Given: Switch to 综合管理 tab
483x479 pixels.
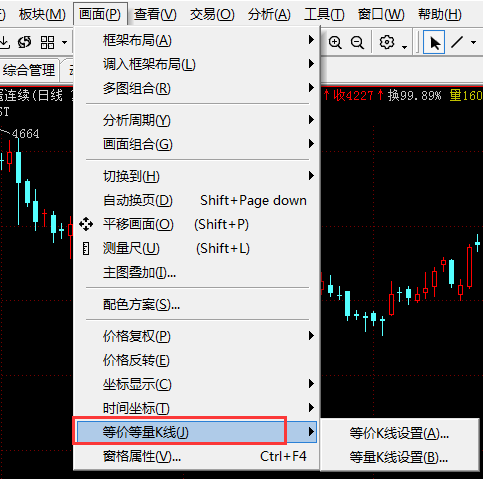Looking at the screenshot, I should click(x=29, y=70).
